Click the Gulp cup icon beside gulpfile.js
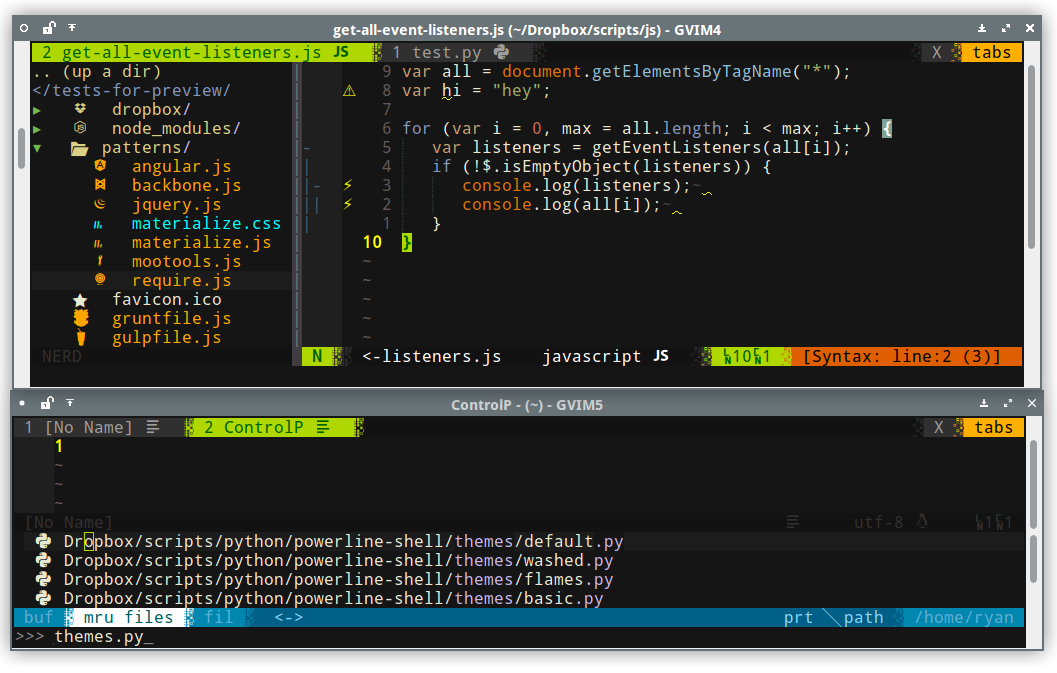The height and width of the screenshot is (673, 1057). tap(81, 337)
